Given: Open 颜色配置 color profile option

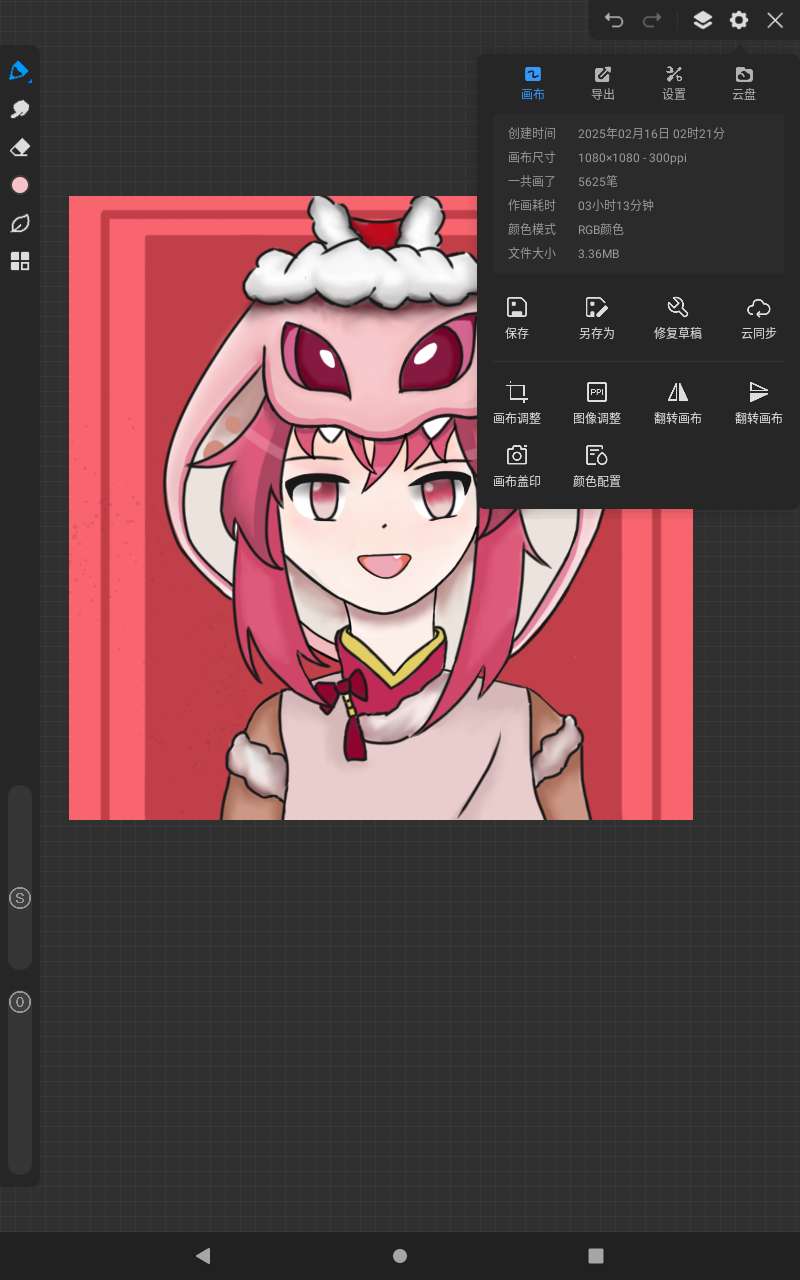Looking at the screenshot, I should click(x=596, y=466).
